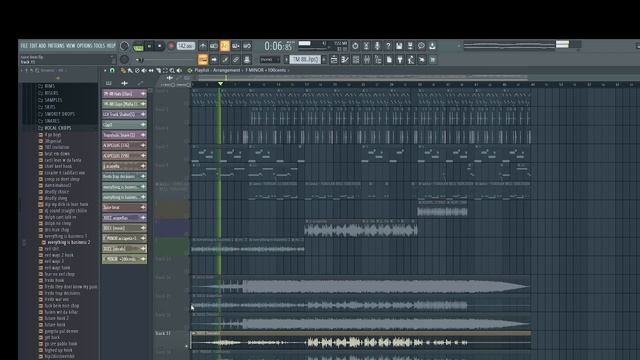This screenshot has height=360, width=640.
Task: Open the VIEW menu
Action: click(x=71, y=46)
